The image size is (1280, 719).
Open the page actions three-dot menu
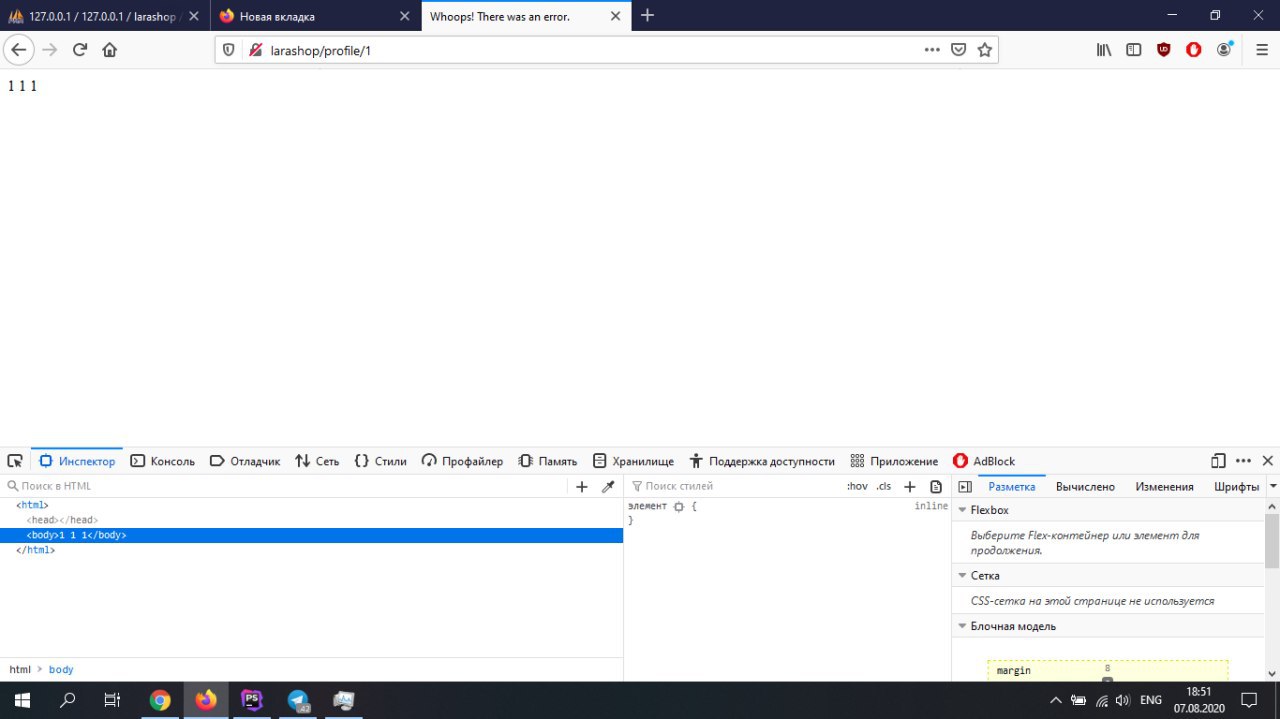click(932, 50)
